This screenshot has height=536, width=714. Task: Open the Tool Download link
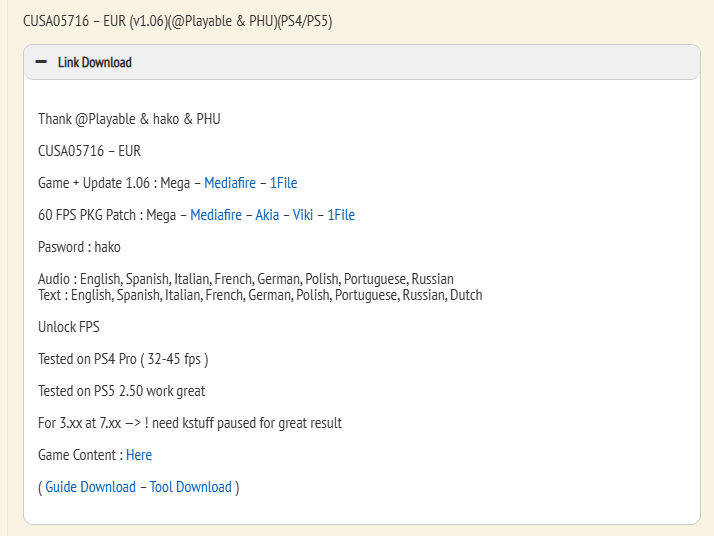pyautogui.click(x=191, y=487)
